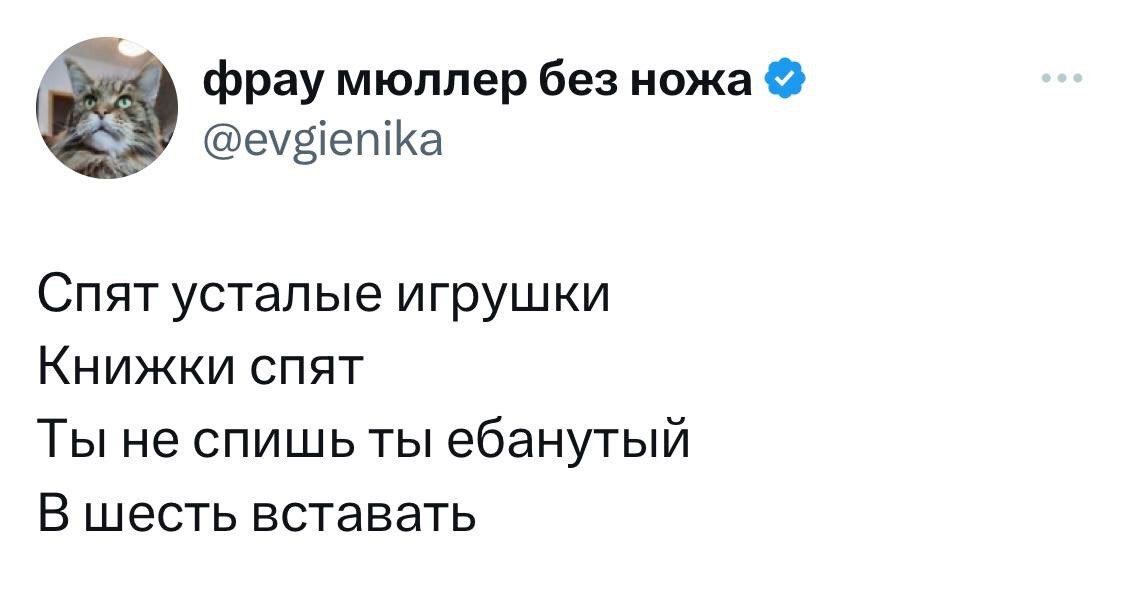Click the line "Ты не спишь ты ебанутый"
The image size is (1125, 603).
[x=363, y=441]
